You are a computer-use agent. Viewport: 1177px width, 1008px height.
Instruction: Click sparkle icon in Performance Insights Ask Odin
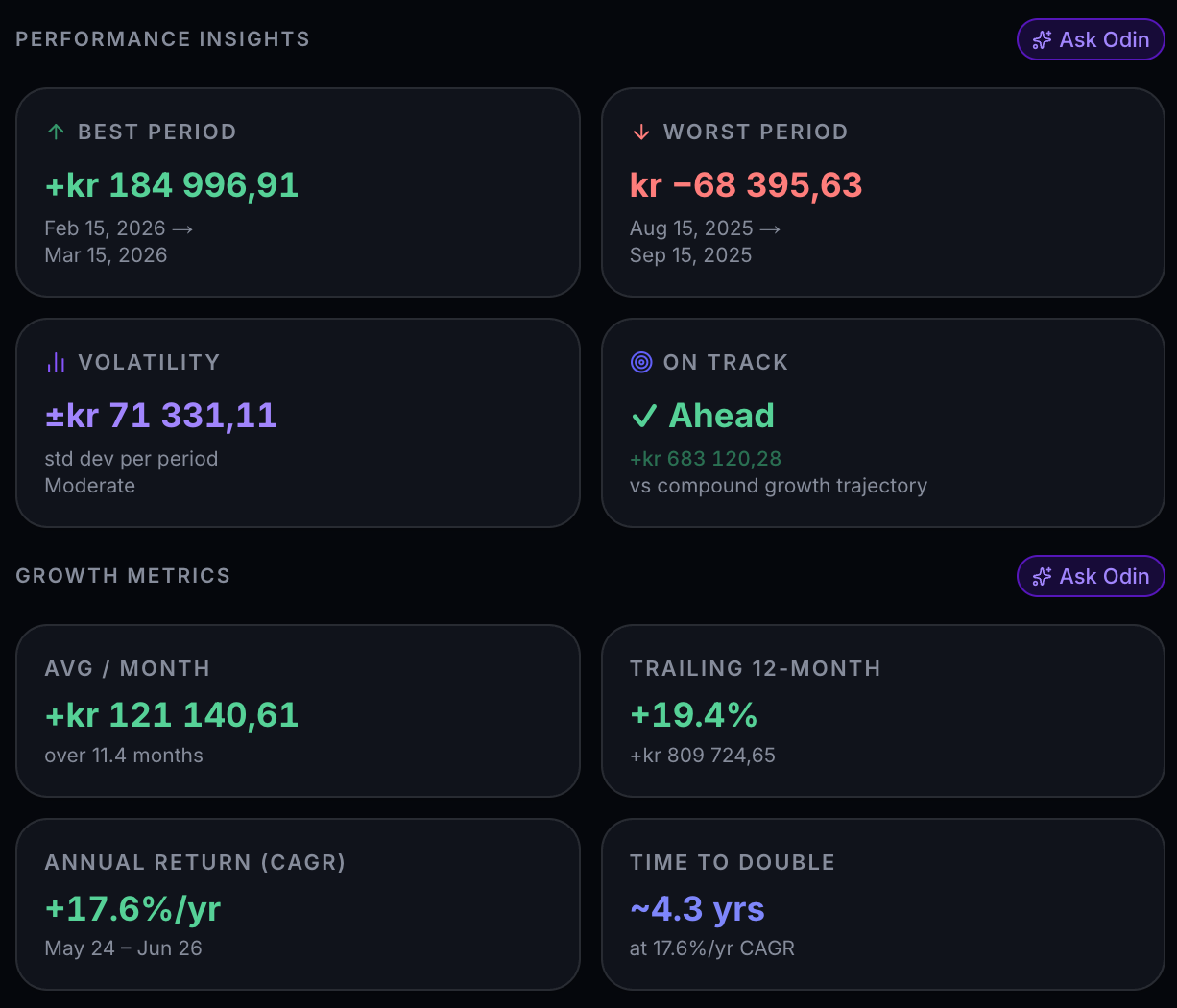click(1042, 40)
